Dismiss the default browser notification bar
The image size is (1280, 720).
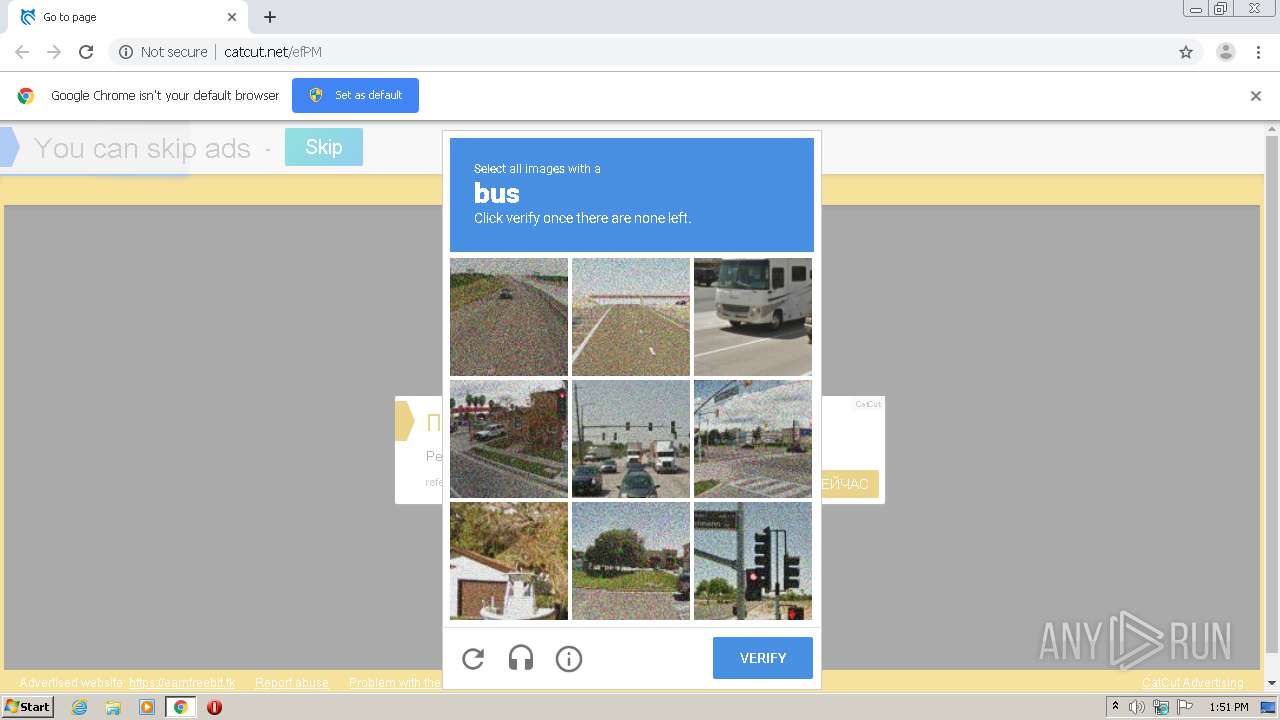(x=1256, y=96)
